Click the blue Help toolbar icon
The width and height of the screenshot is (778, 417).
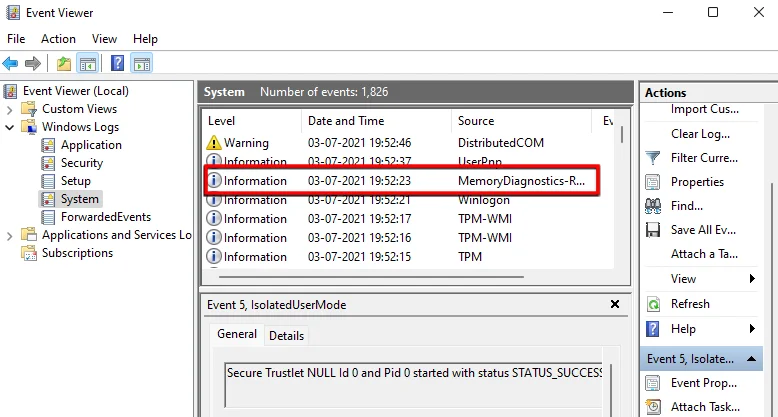117,64
